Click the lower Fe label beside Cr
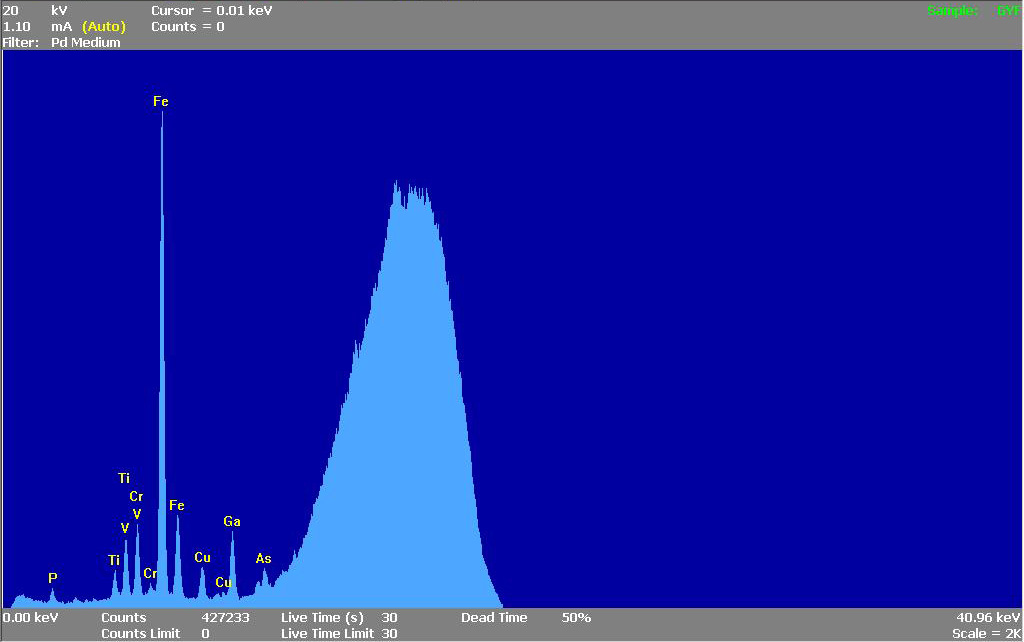This screenshot has width=1024, height=642. click(177, 505)
